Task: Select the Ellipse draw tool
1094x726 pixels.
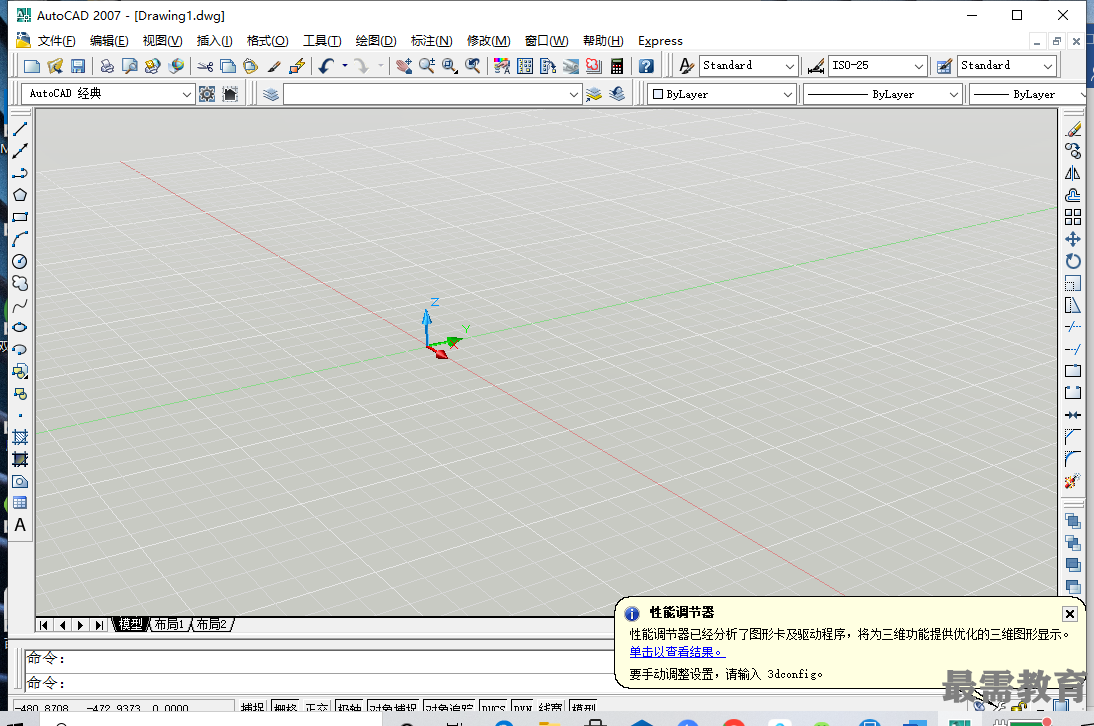Action: pyautogui.click(x=20, y=327)
